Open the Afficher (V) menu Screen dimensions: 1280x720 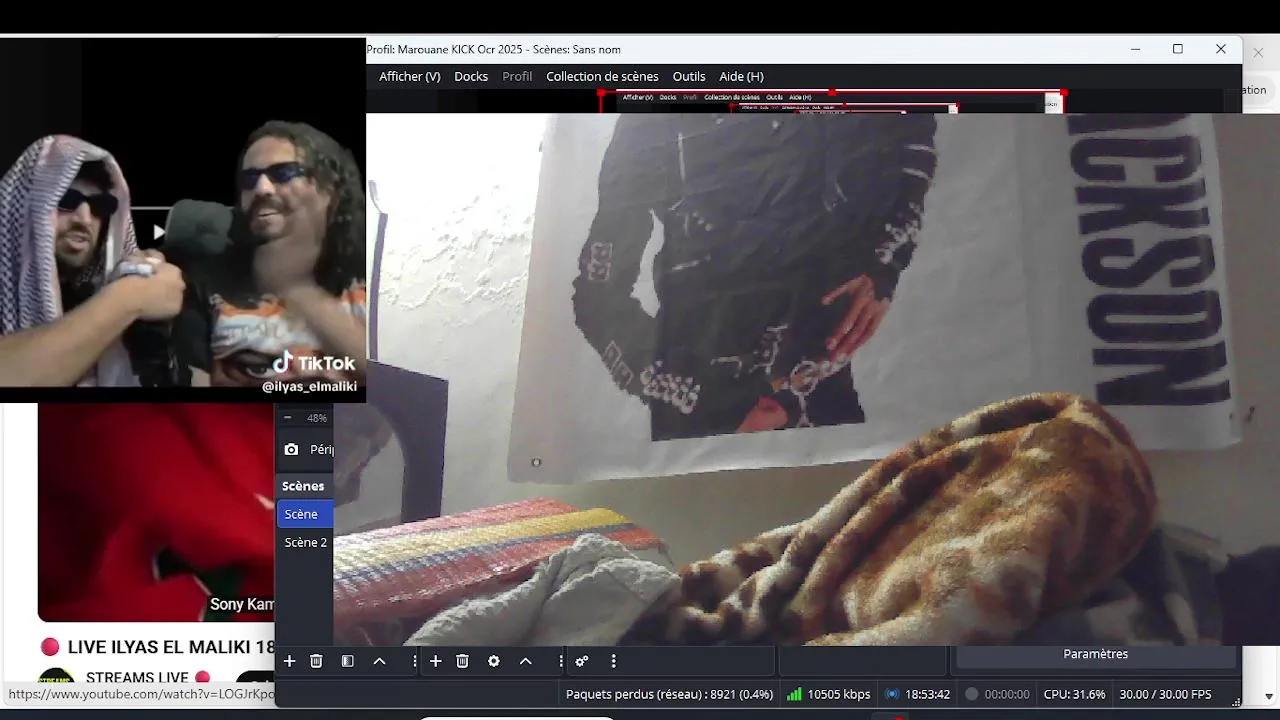409,76
